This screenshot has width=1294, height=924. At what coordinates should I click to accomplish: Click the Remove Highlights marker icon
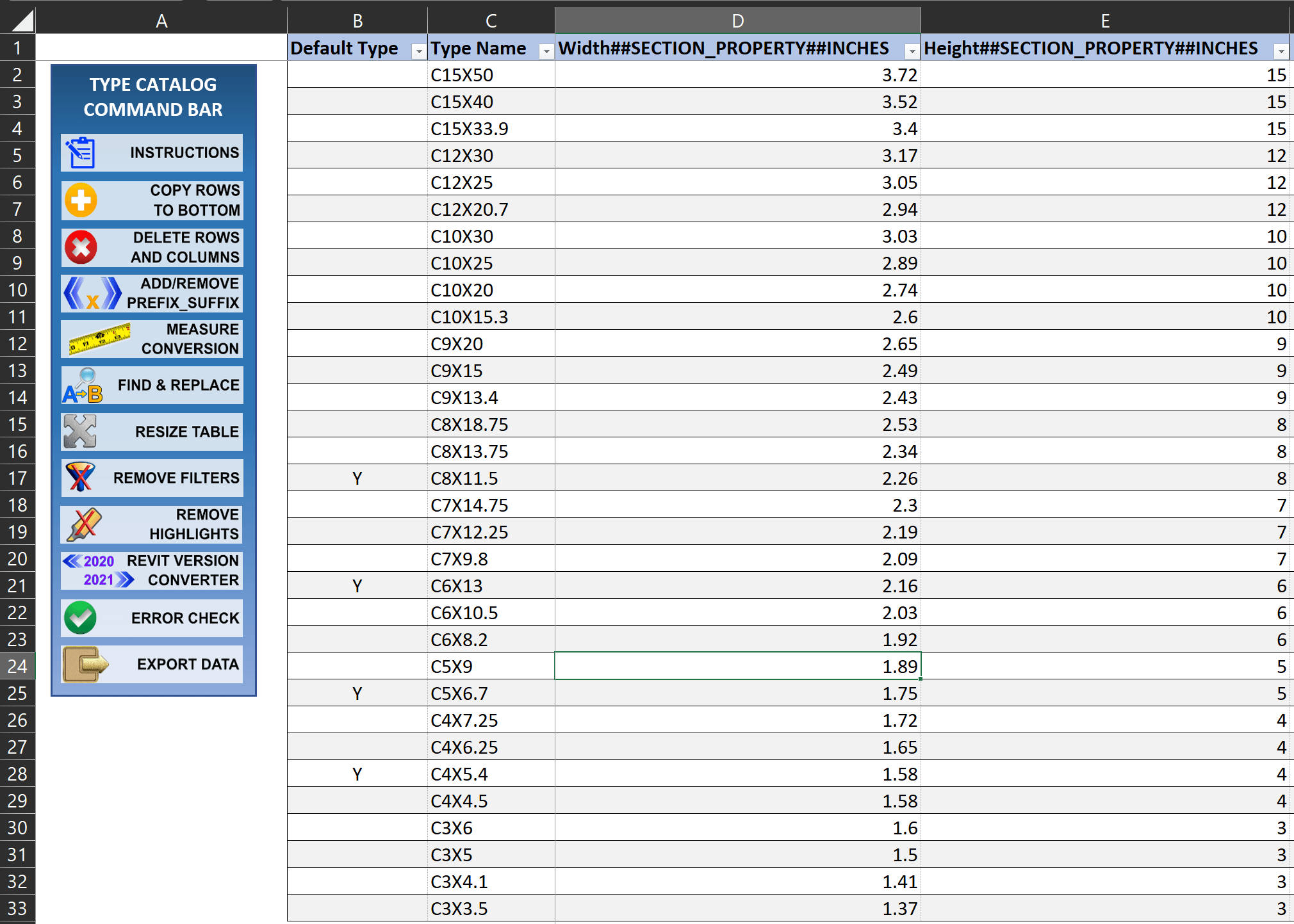tap(84, 524)
